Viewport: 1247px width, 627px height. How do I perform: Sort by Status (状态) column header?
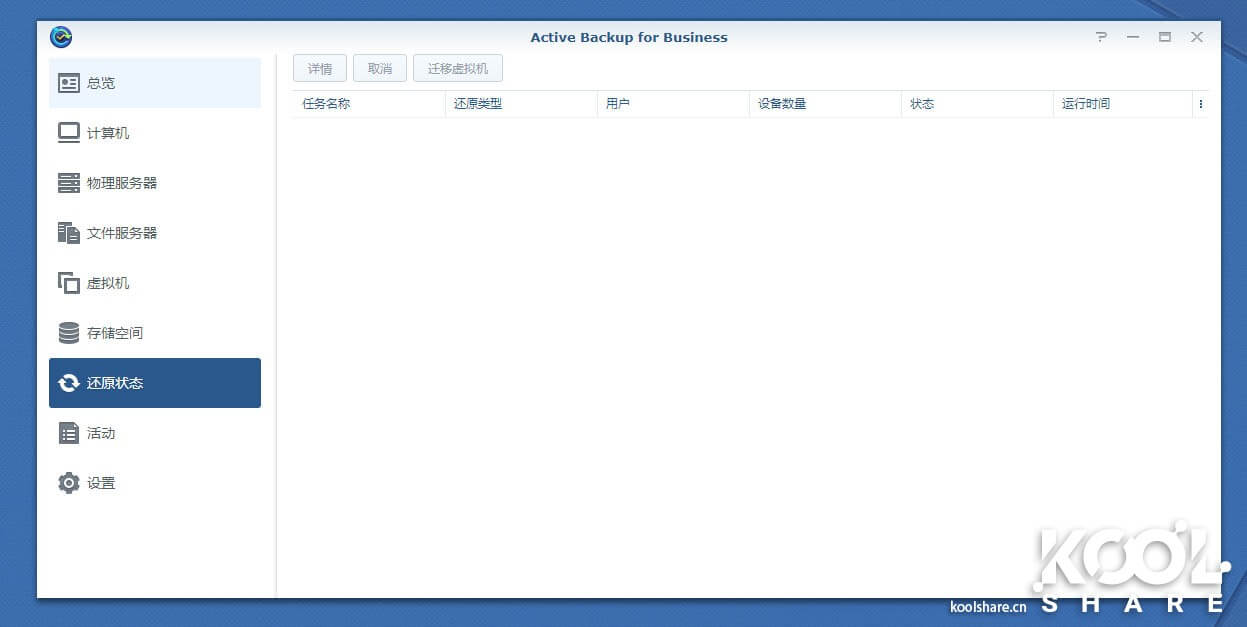pyautogui.click(x=922, y=104)
